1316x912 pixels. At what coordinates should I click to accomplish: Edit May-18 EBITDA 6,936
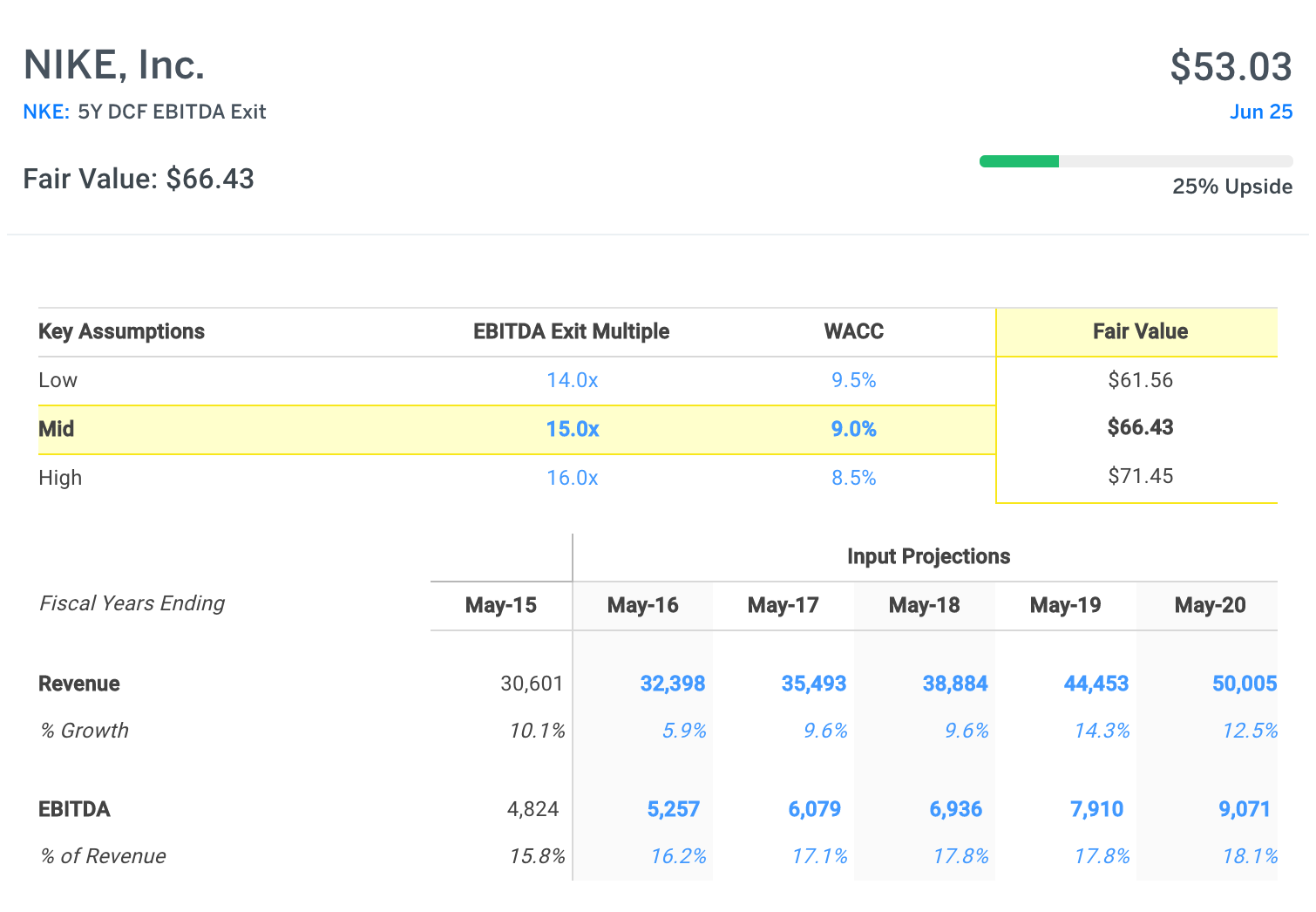click(x=955, y=809)
